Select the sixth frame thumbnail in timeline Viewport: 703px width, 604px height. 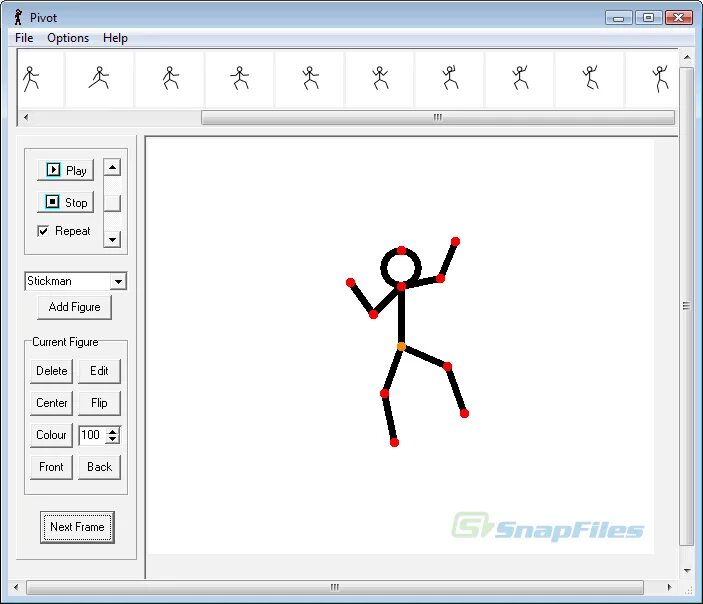tap(380, 79)
